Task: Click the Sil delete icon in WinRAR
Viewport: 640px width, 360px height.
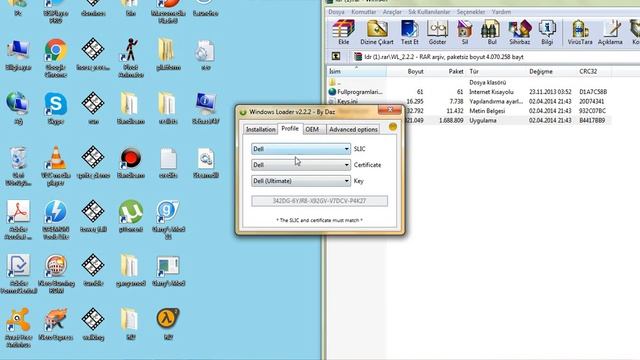Action: click(x=464, y=32)
